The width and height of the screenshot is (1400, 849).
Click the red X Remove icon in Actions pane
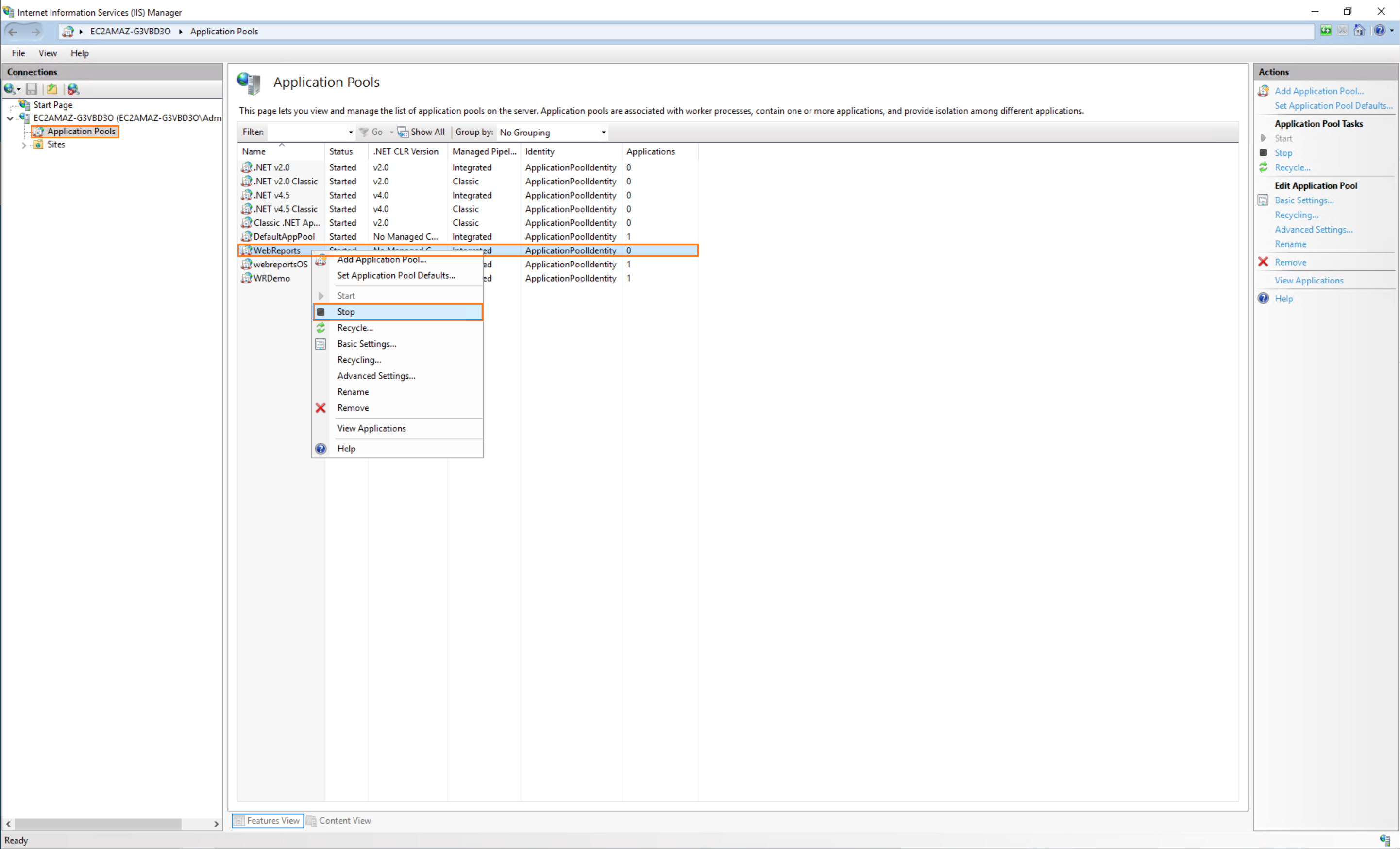[1263, 262]
